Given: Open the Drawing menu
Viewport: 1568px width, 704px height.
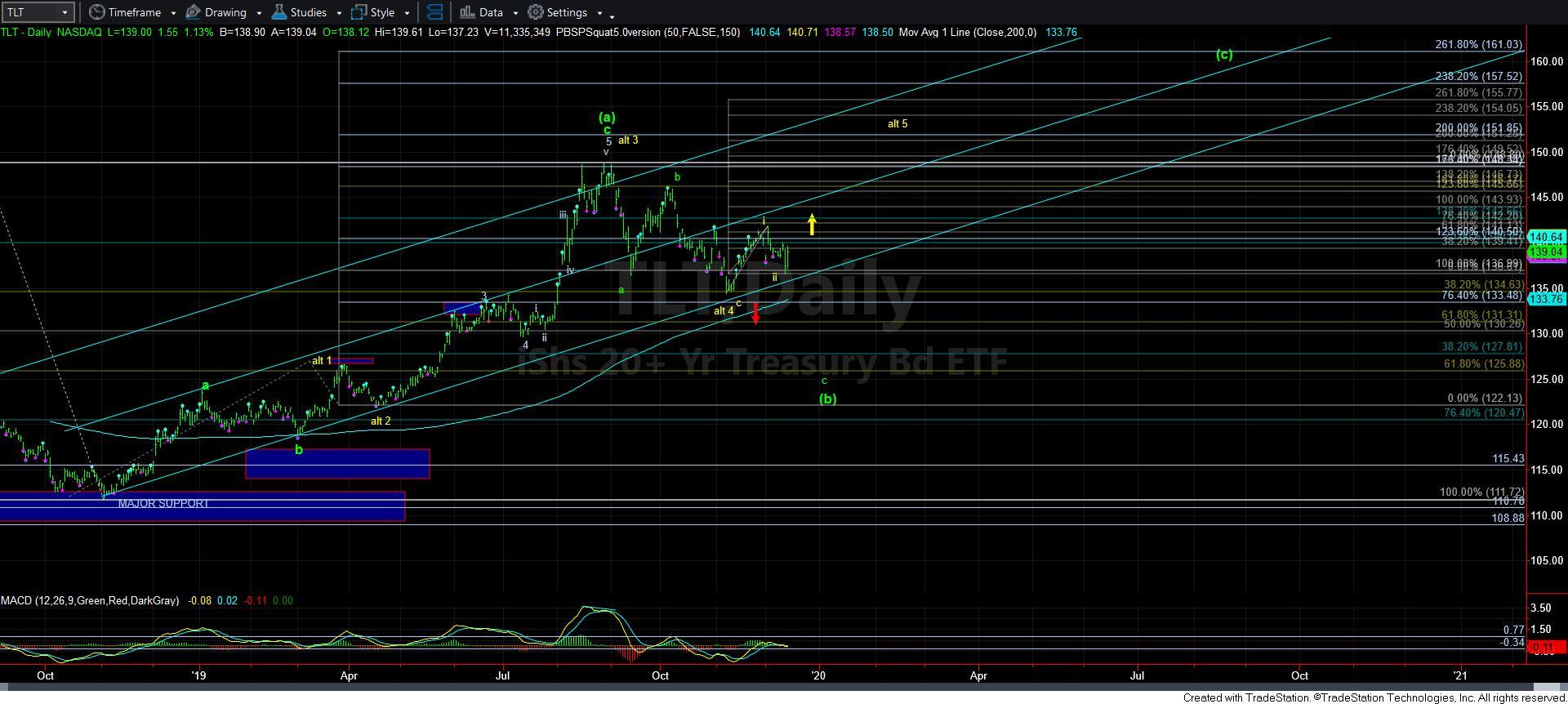Looking at the screenshot, I should coord(224,12).
